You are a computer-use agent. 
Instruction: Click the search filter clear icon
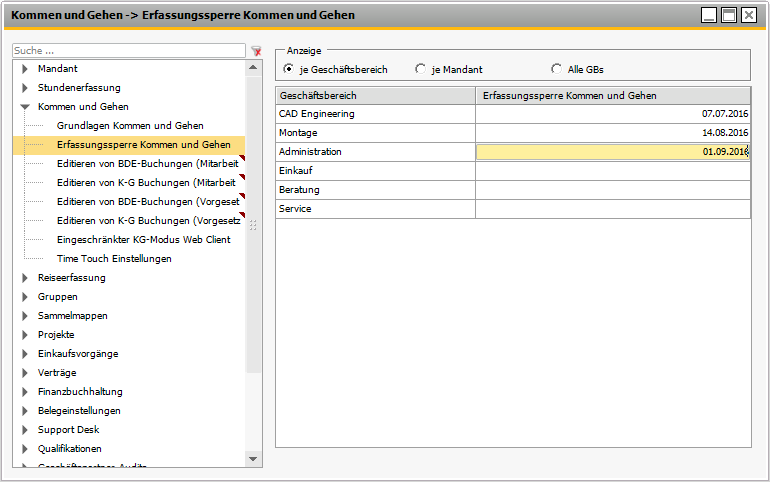click(x=256, y=50)
